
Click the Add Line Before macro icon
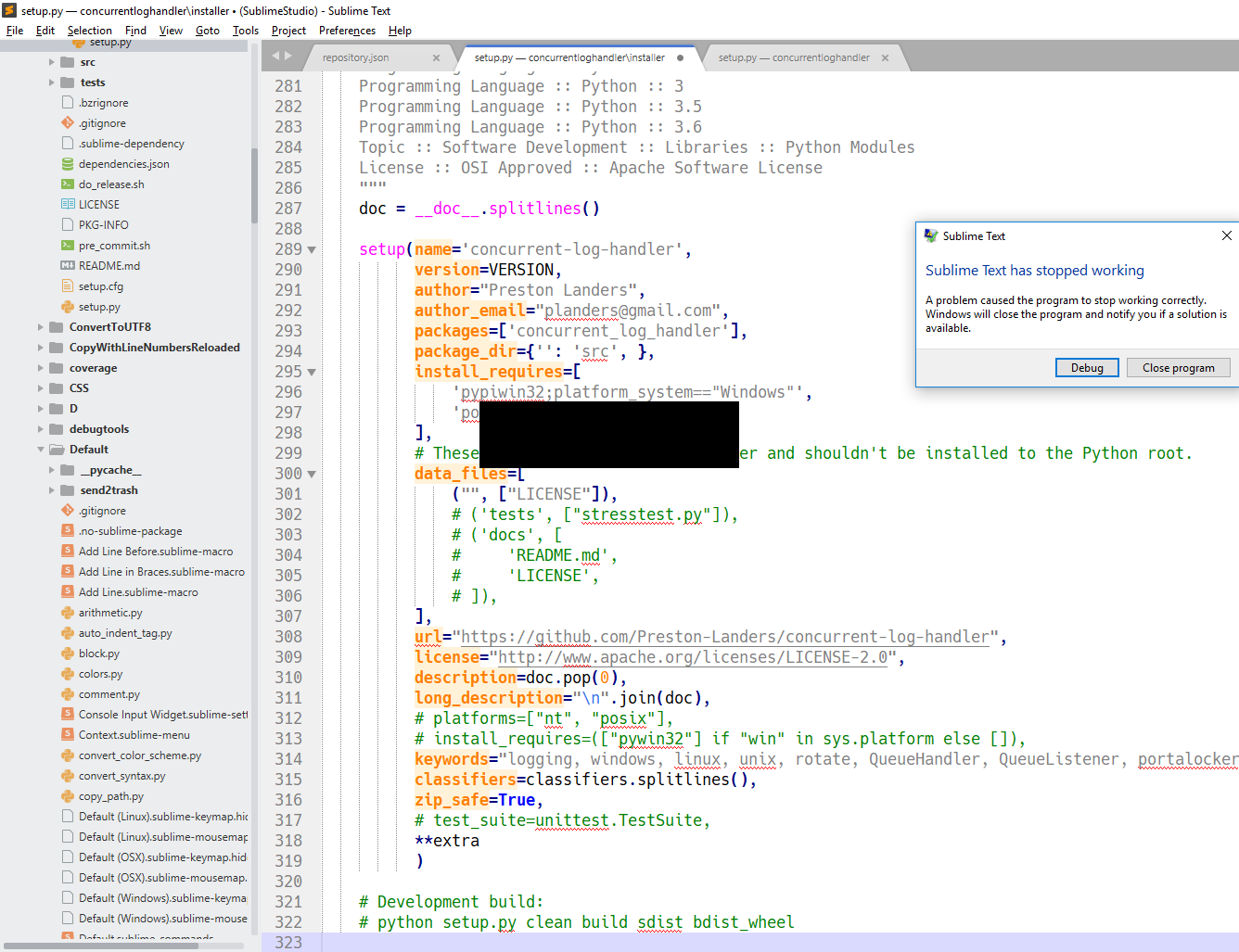click(x=68, y=552)
